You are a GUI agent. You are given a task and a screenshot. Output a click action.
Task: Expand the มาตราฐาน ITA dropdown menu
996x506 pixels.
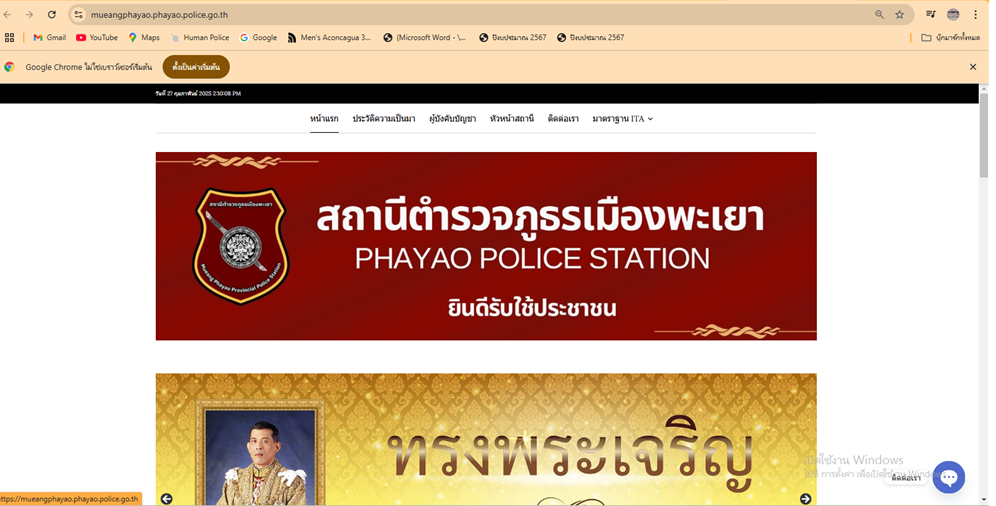click(x=622, y=119)
